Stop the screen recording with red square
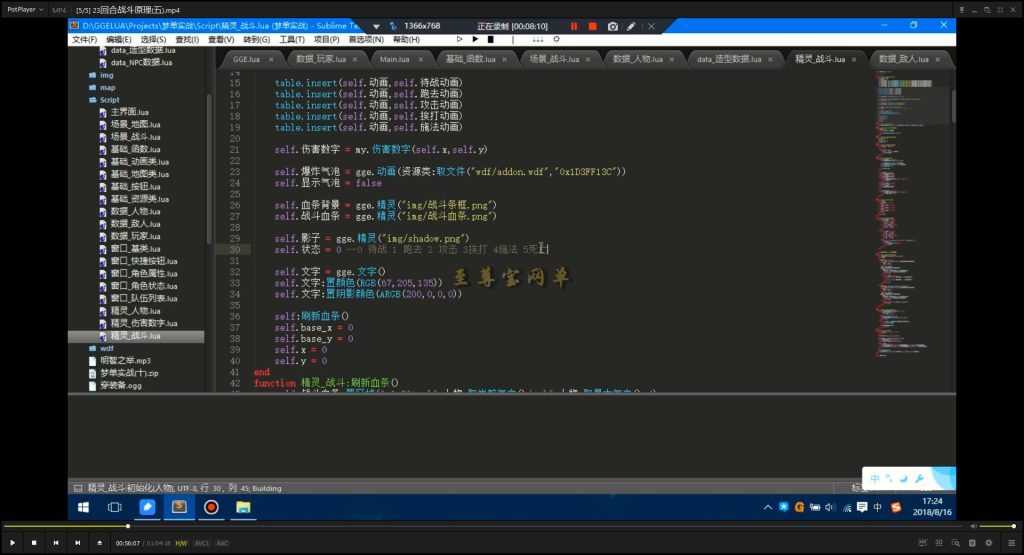 (x=592, y=26)
